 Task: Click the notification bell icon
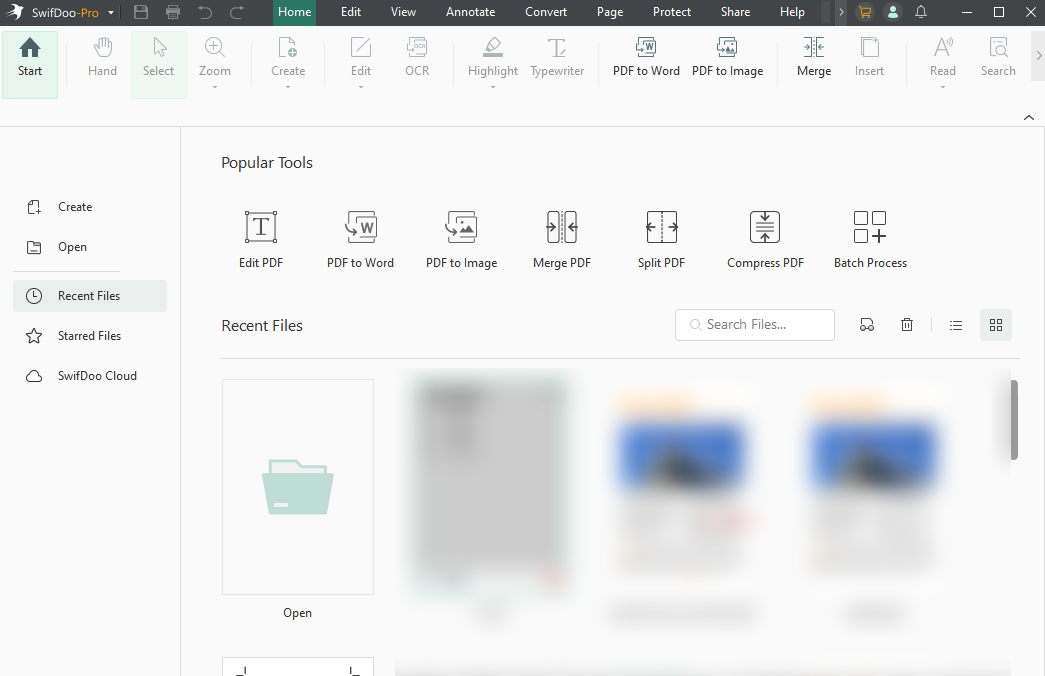[x=921, y=12]
